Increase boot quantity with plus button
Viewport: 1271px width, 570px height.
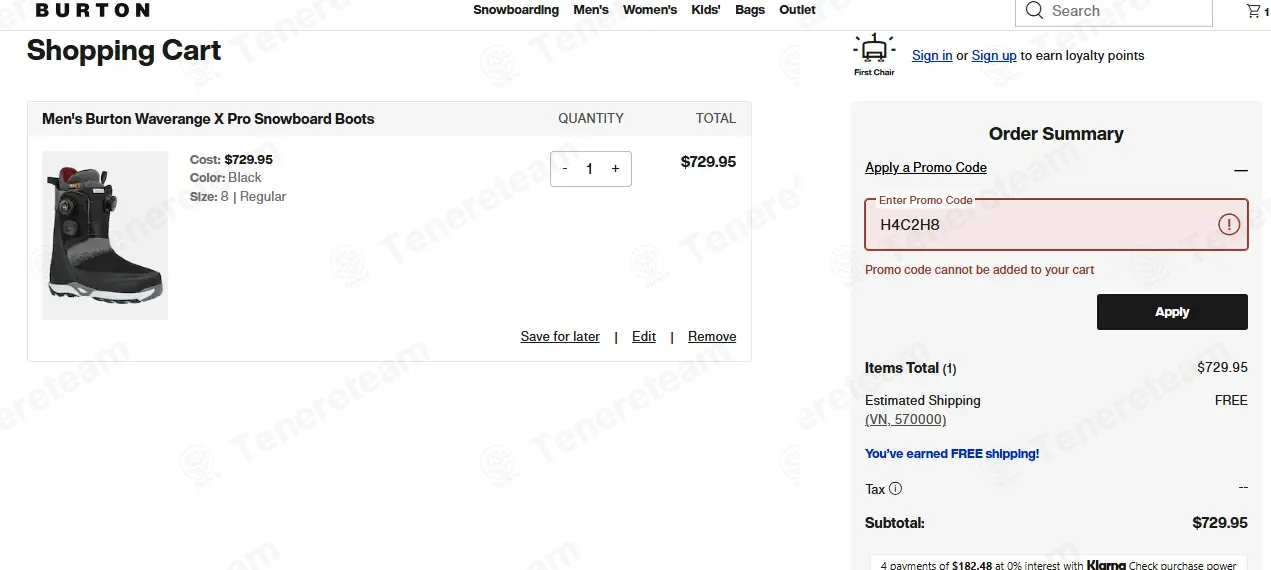tap(615, 169)
